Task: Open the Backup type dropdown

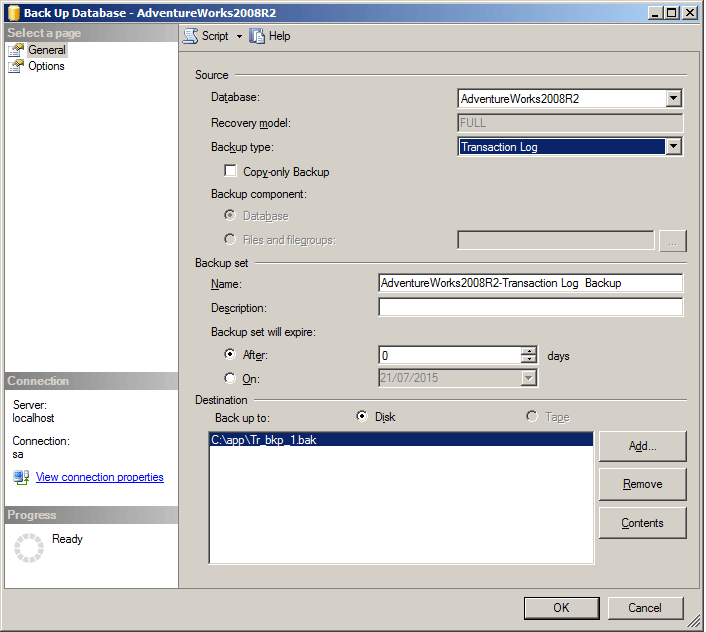Action: 674,147
